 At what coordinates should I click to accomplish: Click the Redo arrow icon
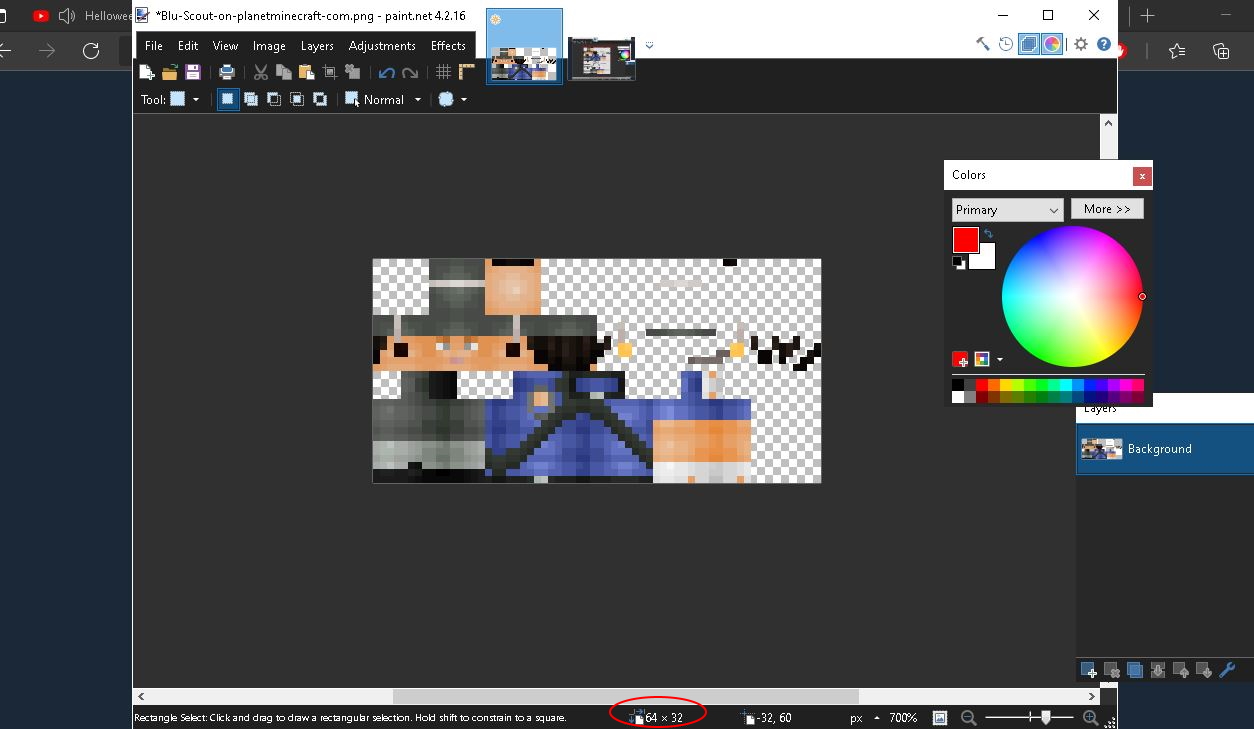[410, 72]
